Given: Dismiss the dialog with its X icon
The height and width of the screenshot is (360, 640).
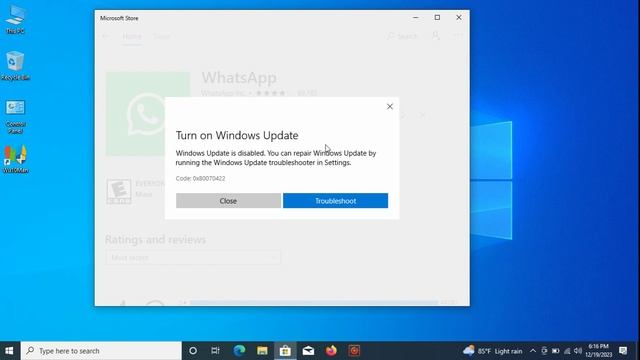Looking at the screenshot, I should pyautogui.click(x=390, y=107).
